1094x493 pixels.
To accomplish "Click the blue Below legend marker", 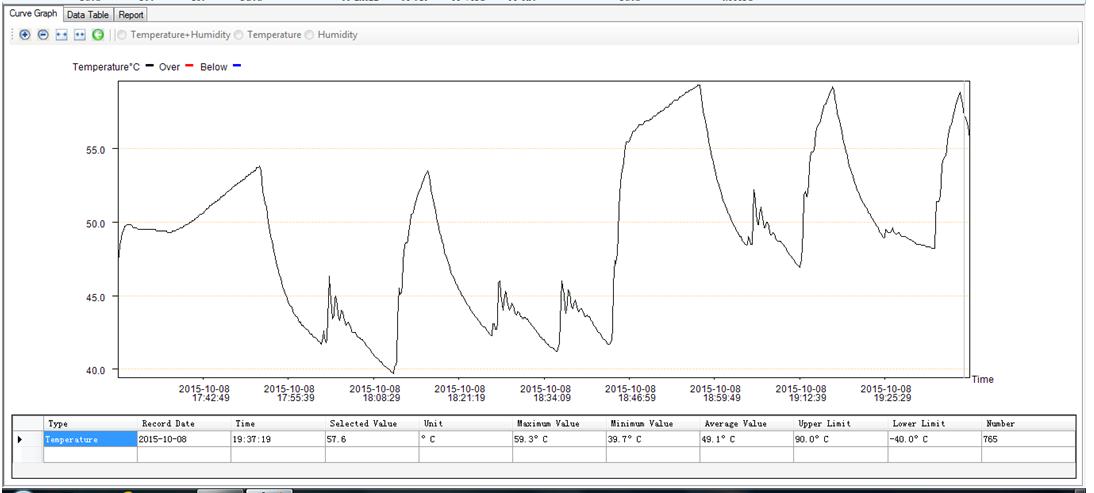I will (237, 67).
